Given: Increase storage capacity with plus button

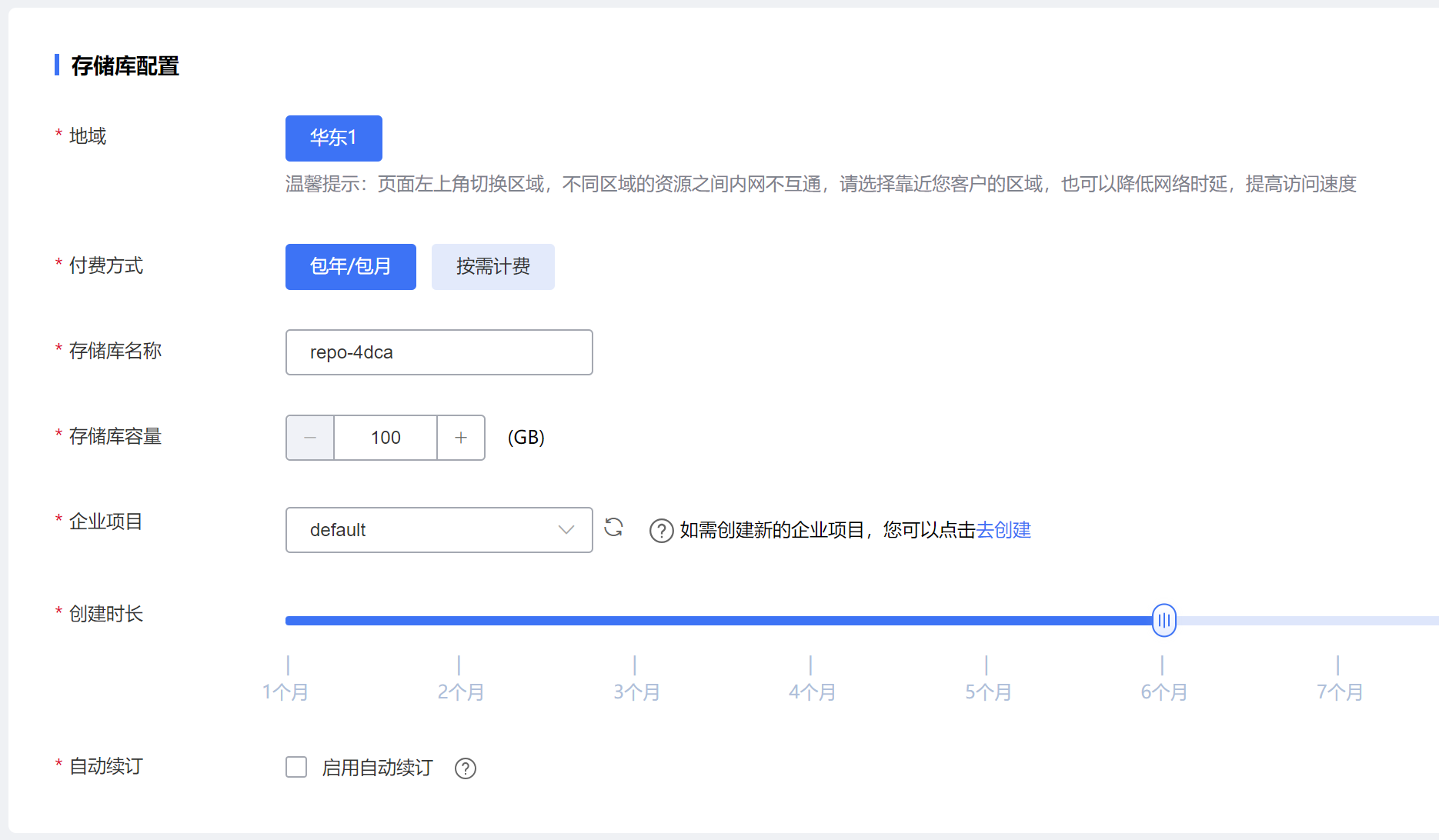Looking at the screenshot, I should tap(461, 438).
